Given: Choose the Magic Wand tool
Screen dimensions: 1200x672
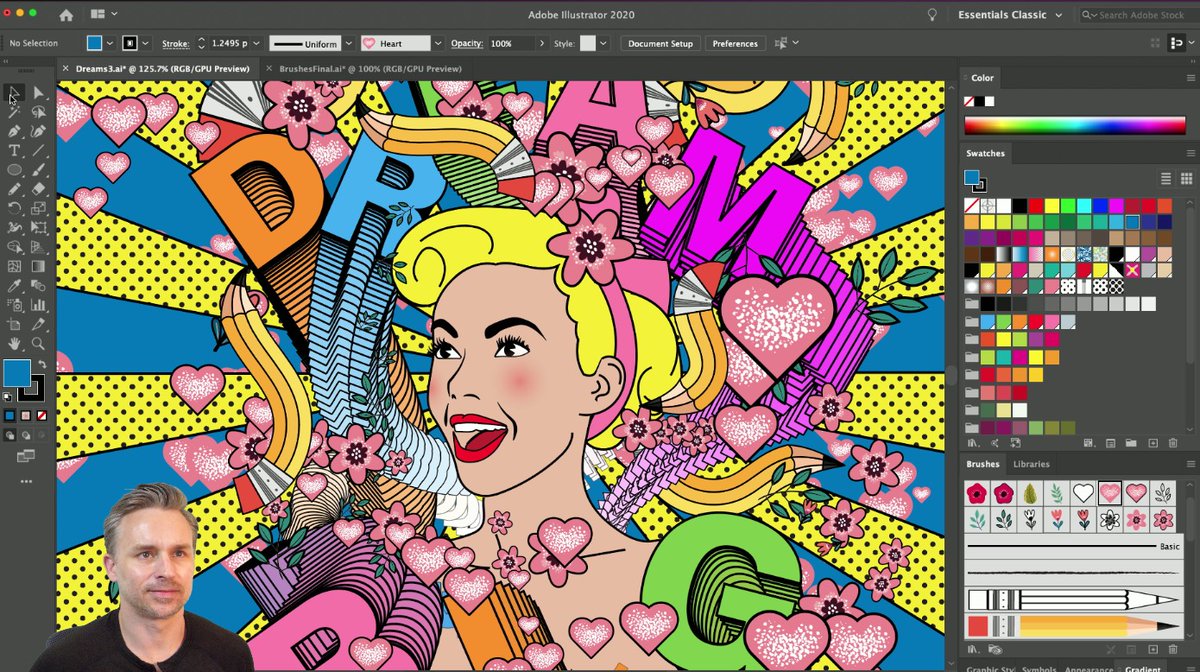Looking at the screenshot, I should (x=14, y=111).
